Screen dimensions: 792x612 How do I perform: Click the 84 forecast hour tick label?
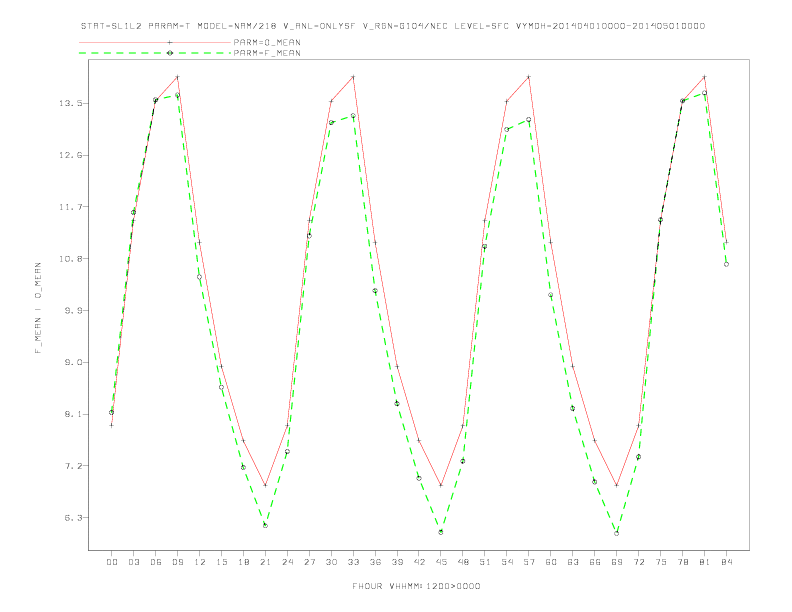[727, 562]
